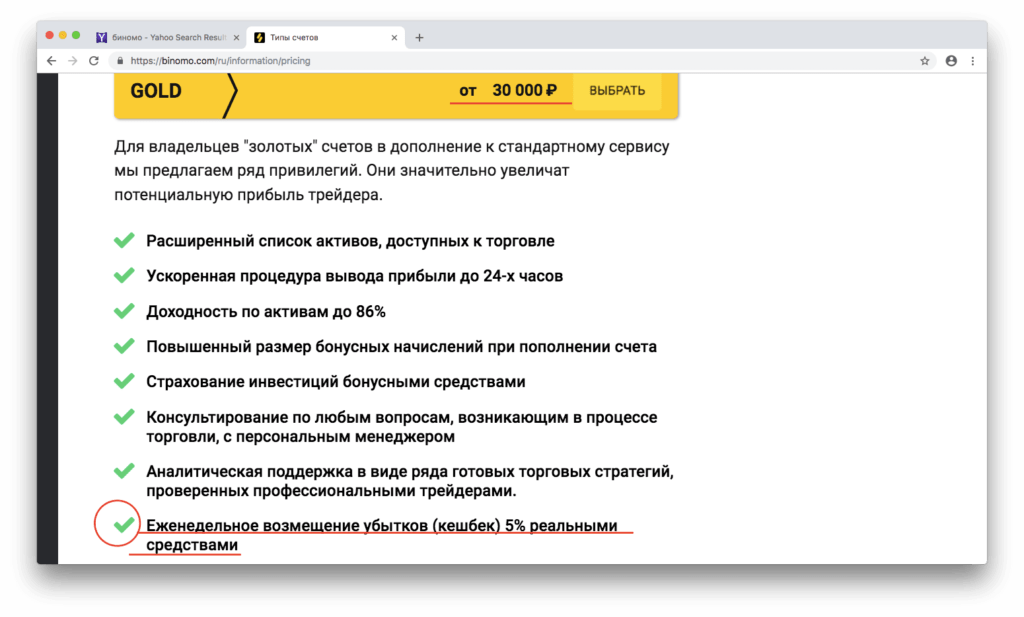Click the forward navigation arrow
This screenshot has width=1024, height=617.
coord(71,60)
